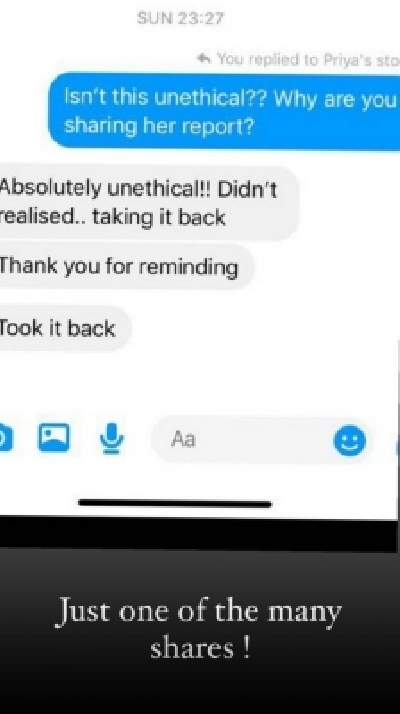
Task: Tap the word 'shares !' in the caption
Action: pos(200,648)
